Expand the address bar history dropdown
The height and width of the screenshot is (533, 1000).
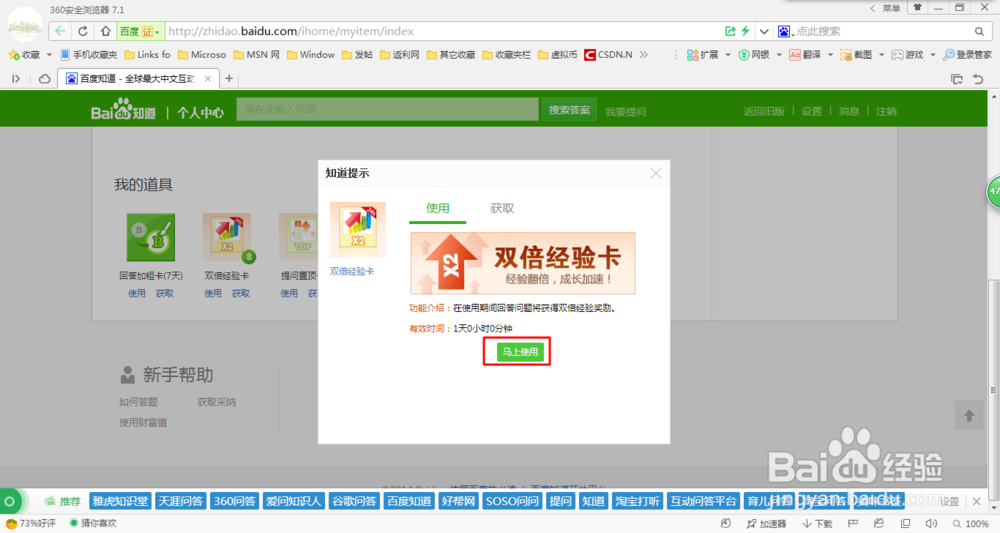(x=764, y=31)
